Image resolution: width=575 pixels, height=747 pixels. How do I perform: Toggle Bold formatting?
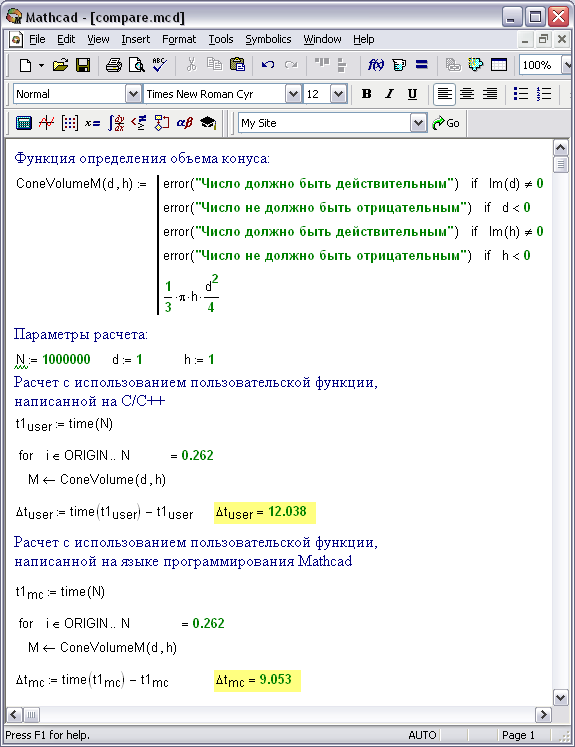click(x=366, y=94)
